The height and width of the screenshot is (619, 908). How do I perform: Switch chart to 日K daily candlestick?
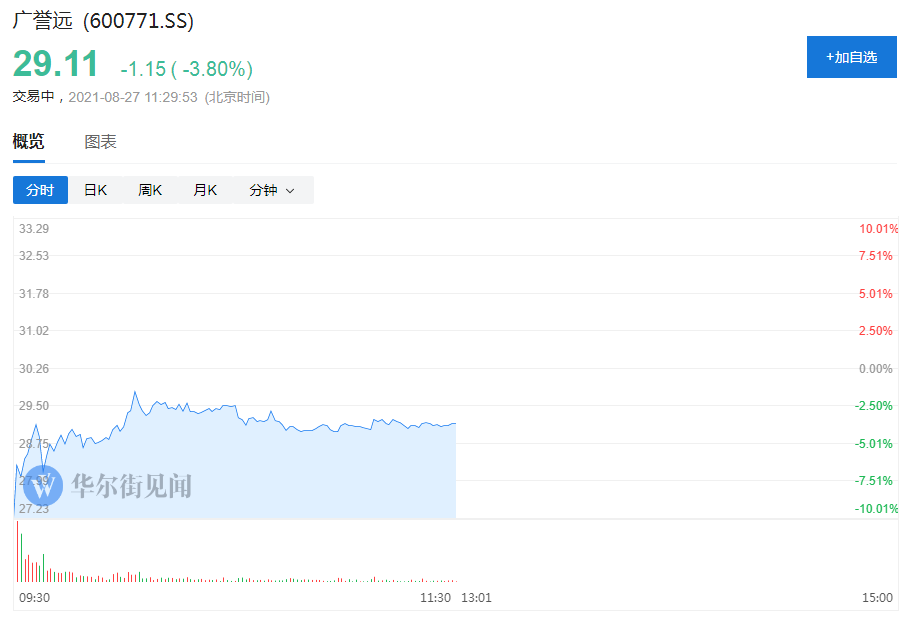click(x=95, y=190)
